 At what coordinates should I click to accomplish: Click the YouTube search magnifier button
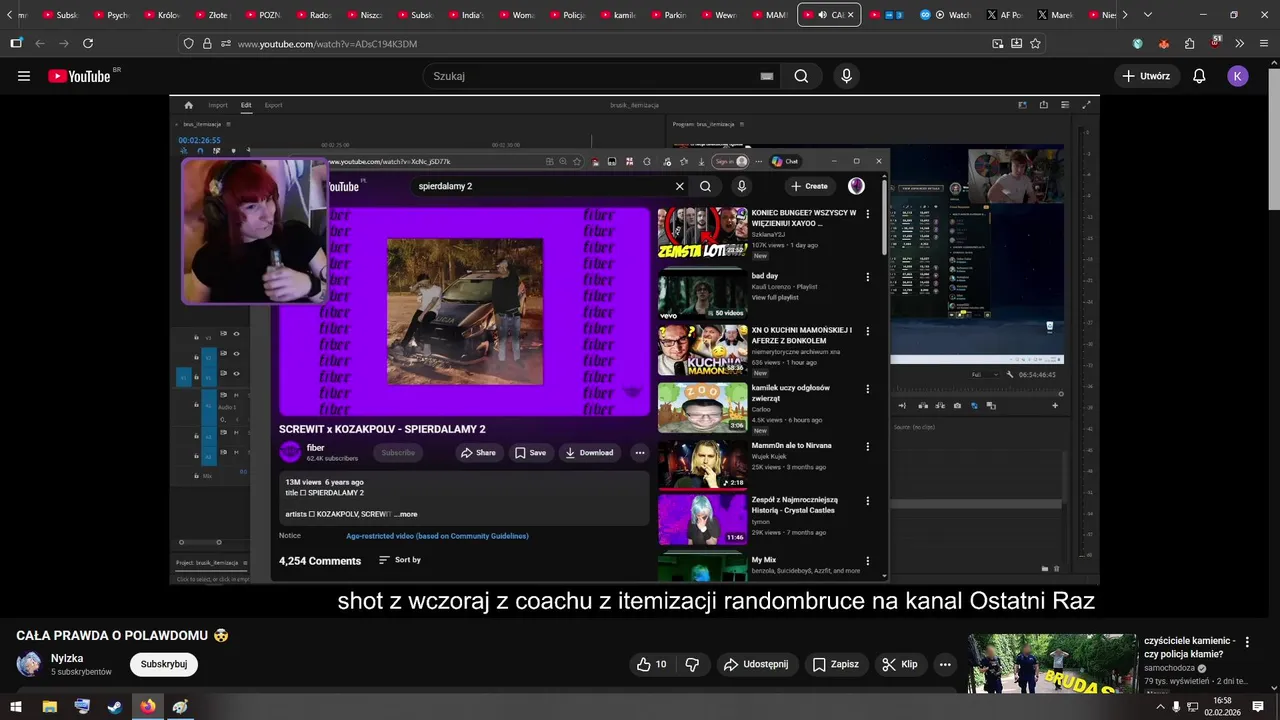[801, 76]
